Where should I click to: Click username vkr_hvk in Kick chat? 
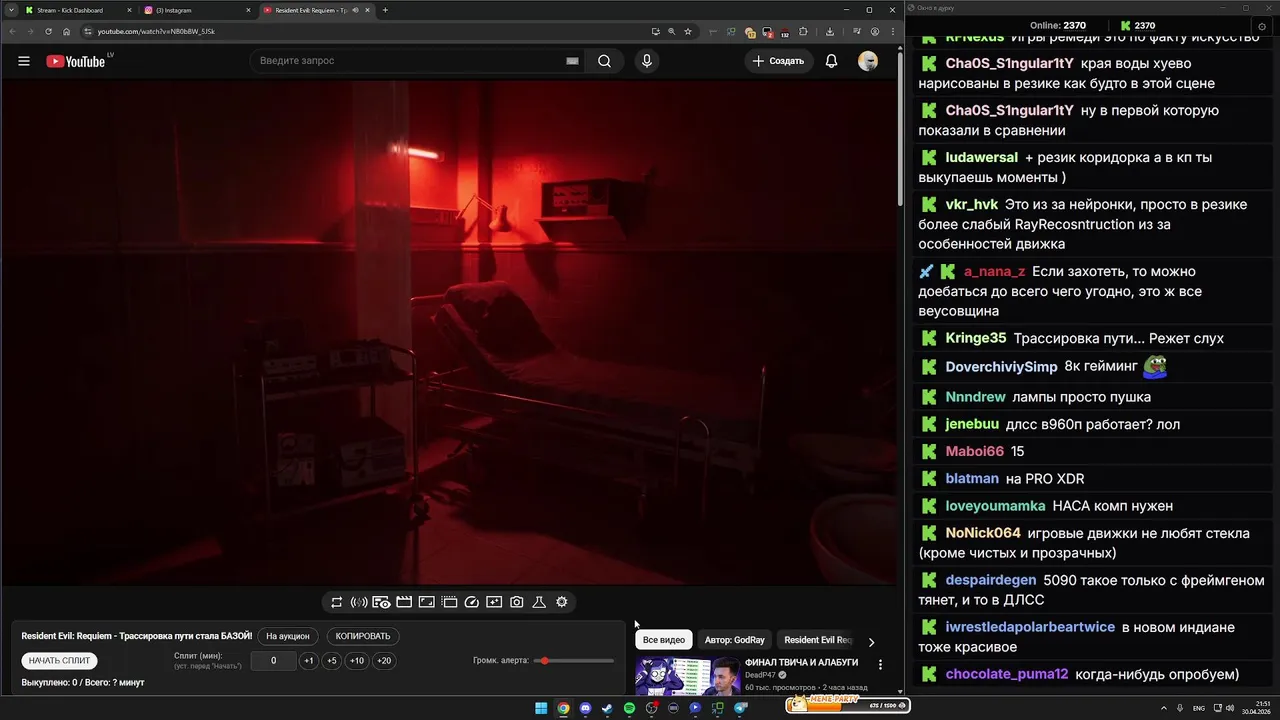(971, 204)
